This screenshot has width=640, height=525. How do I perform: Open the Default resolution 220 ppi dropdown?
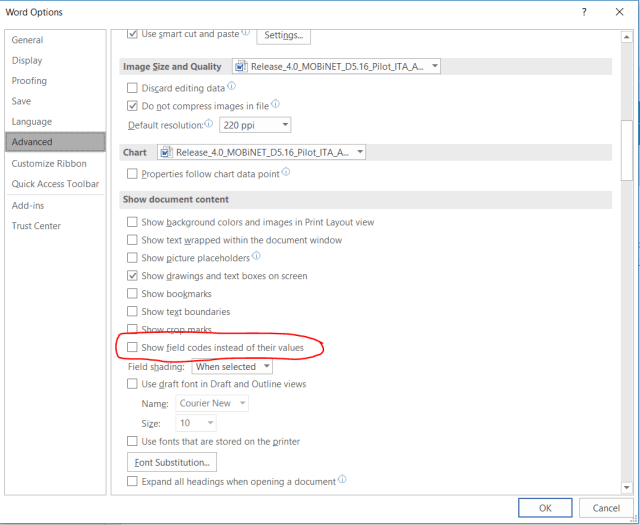click(x=255, y=125)
